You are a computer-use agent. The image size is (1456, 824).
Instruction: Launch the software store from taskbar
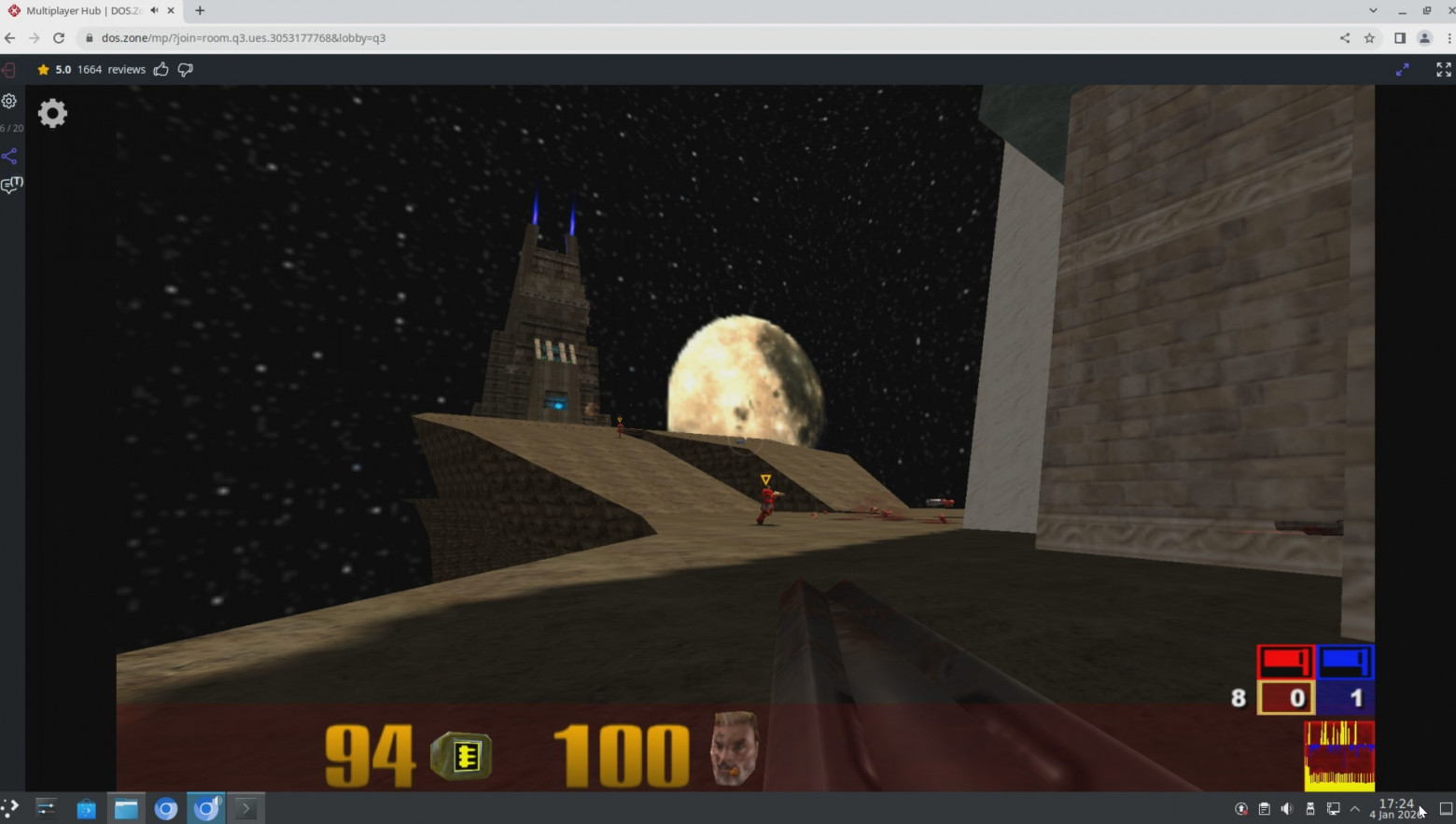point(86,808)
